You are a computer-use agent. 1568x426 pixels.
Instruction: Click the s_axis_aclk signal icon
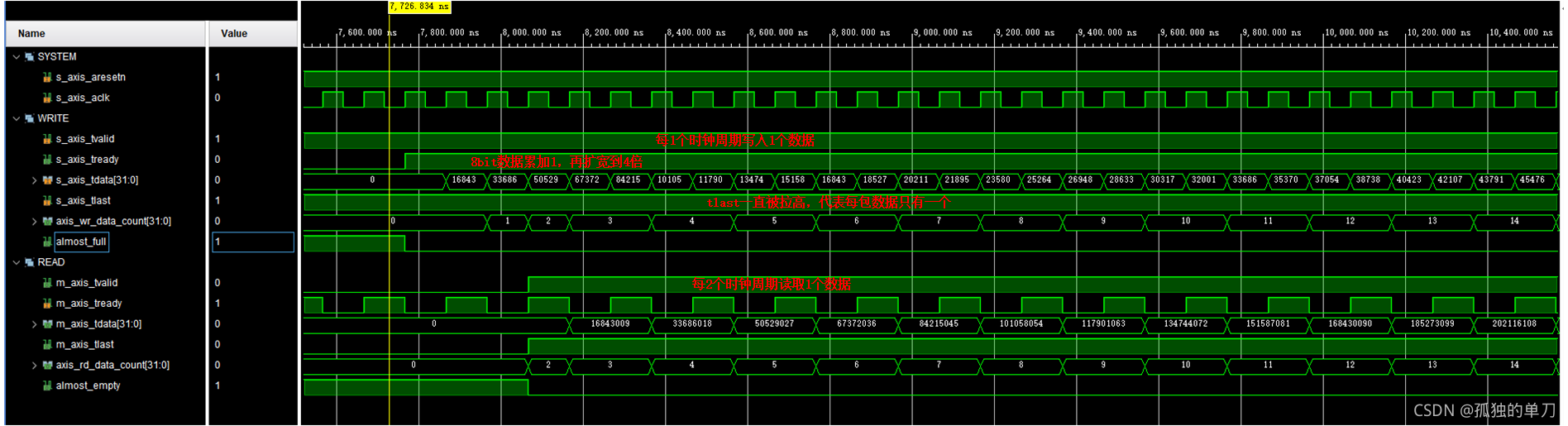tap(47, 98)
